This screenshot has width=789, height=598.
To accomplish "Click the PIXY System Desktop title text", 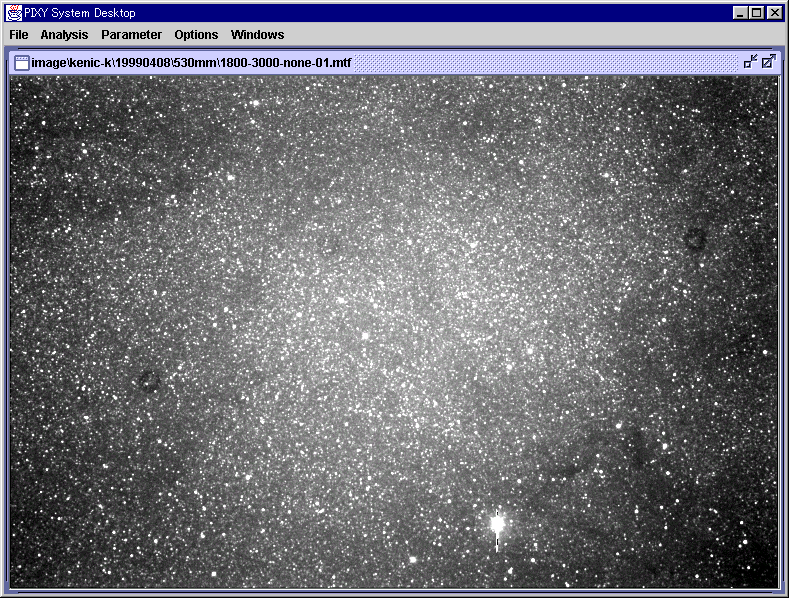I will point(80,13).
